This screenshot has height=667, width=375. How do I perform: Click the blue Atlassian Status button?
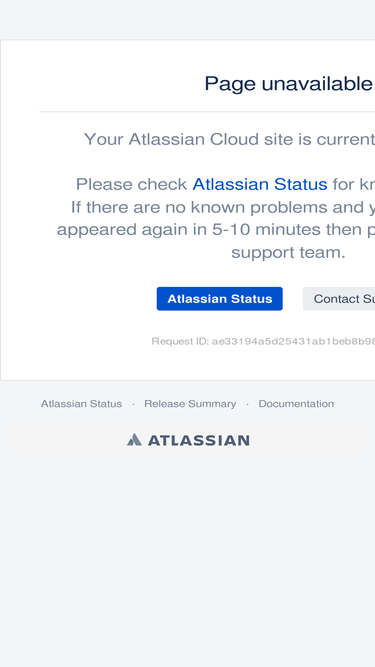point(219,299)
